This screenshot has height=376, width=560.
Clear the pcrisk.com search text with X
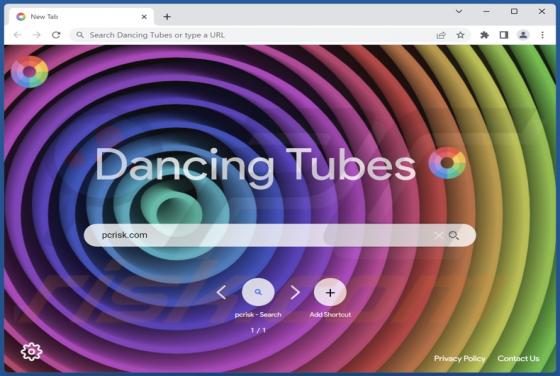(x=439, y=235)
